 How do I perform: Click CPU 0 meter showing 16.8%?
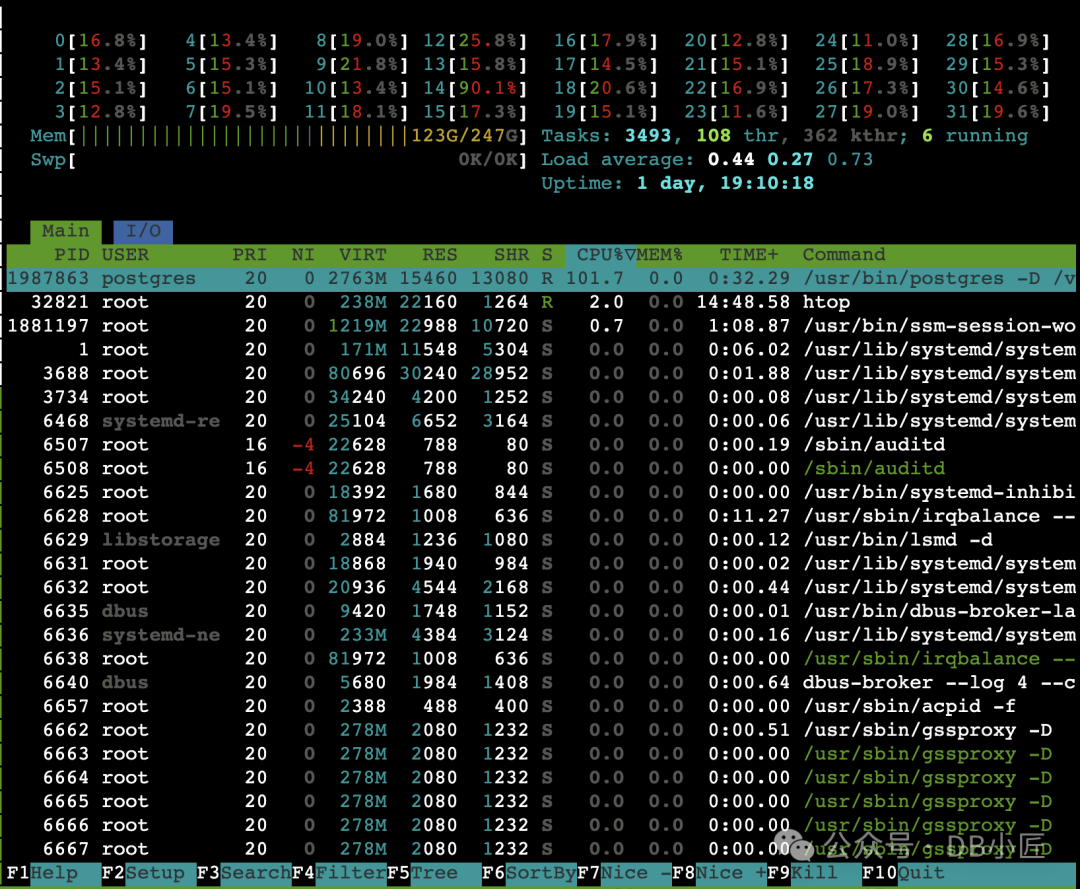coord(101,41)
